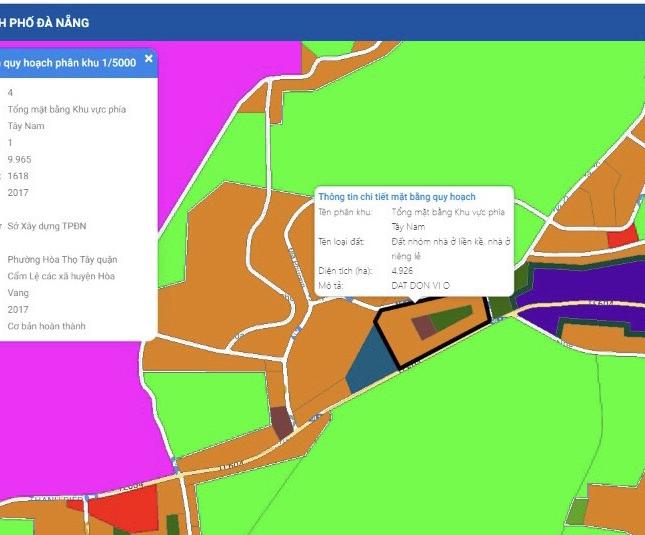Click the 'Mô tả:' label in popup
645x535 pixels.
click(330, 285)
